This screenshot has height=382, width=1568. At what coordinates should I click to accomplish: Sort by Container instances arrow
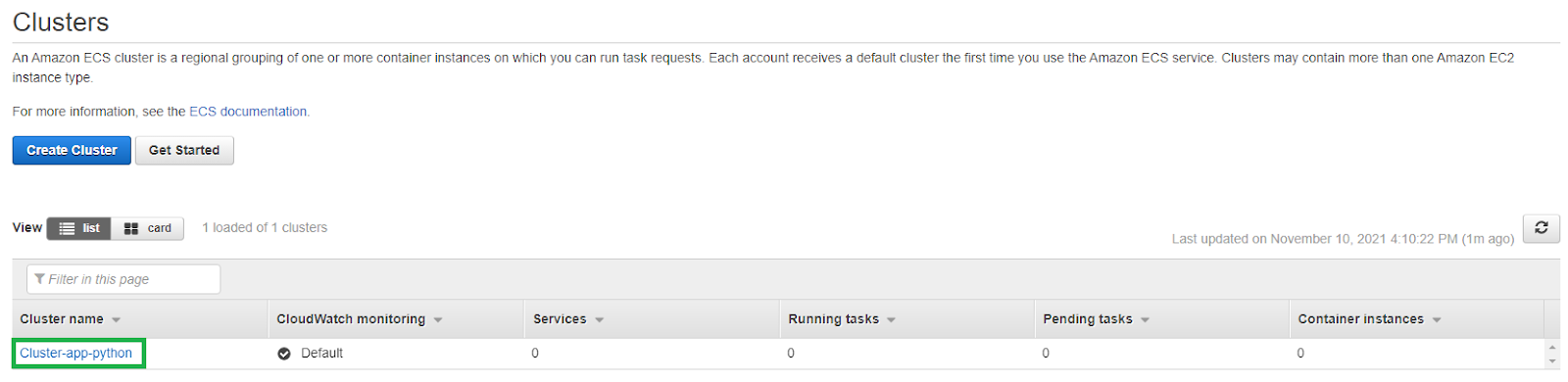[1437, 320]
